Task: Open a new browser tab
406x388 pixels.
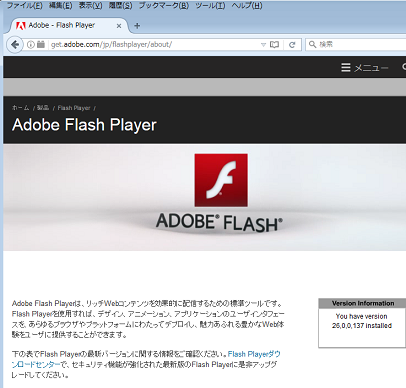Action: (137, 26)
